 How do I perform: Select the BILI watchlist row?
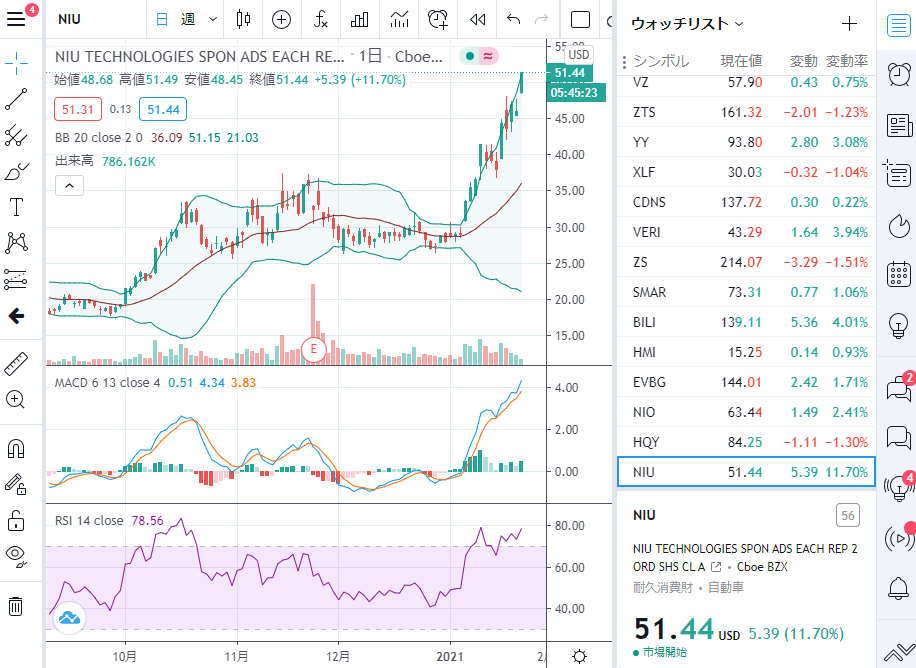pyautogui.click(x=746, y=322)
